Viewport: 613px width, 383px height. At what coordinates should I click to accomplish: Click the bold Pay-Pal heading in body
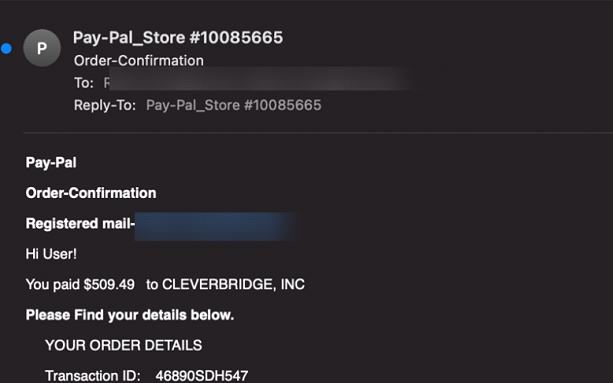click(x=51, y=163)
